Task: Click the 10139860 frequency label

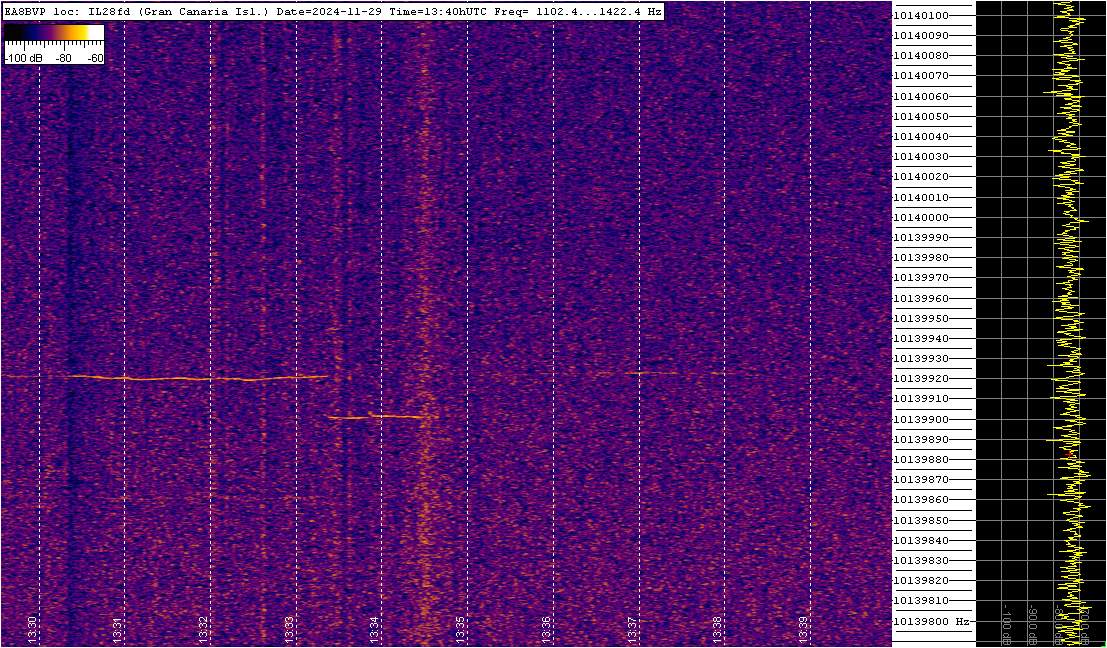Action: [x=921, y=500]
